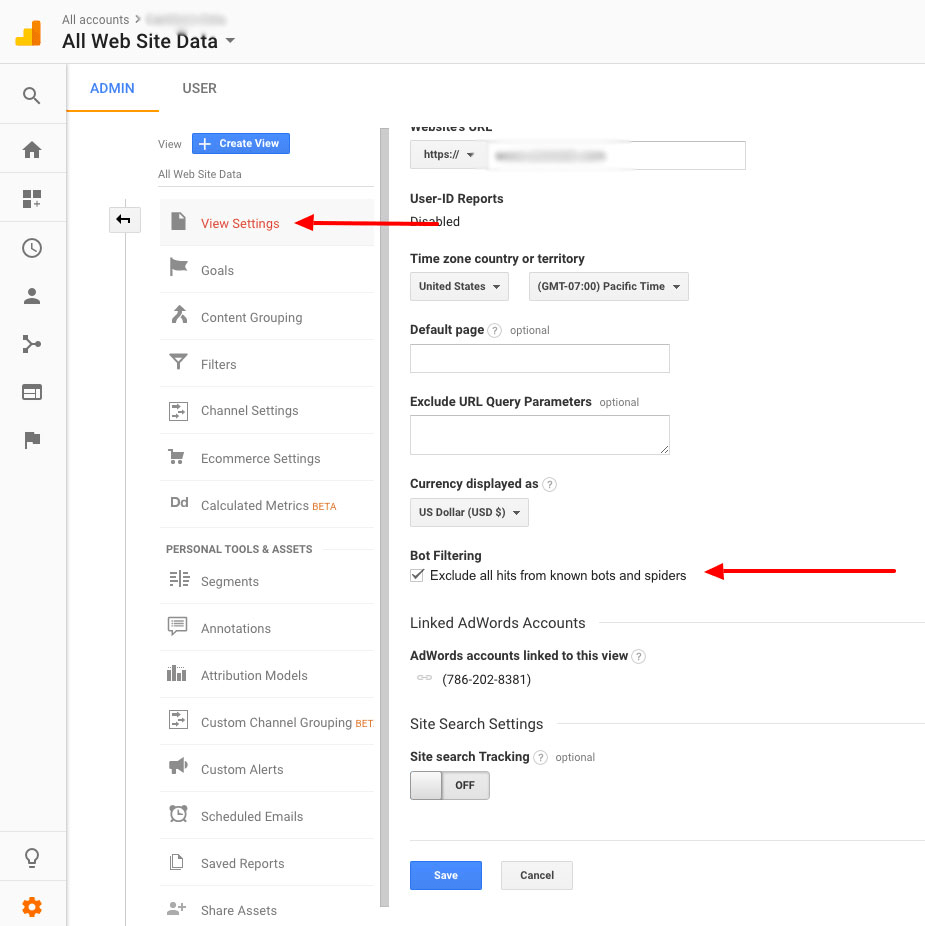Open the Pacific Time timezone dropdown
The image size is (925, 926).
click(608, 286)
